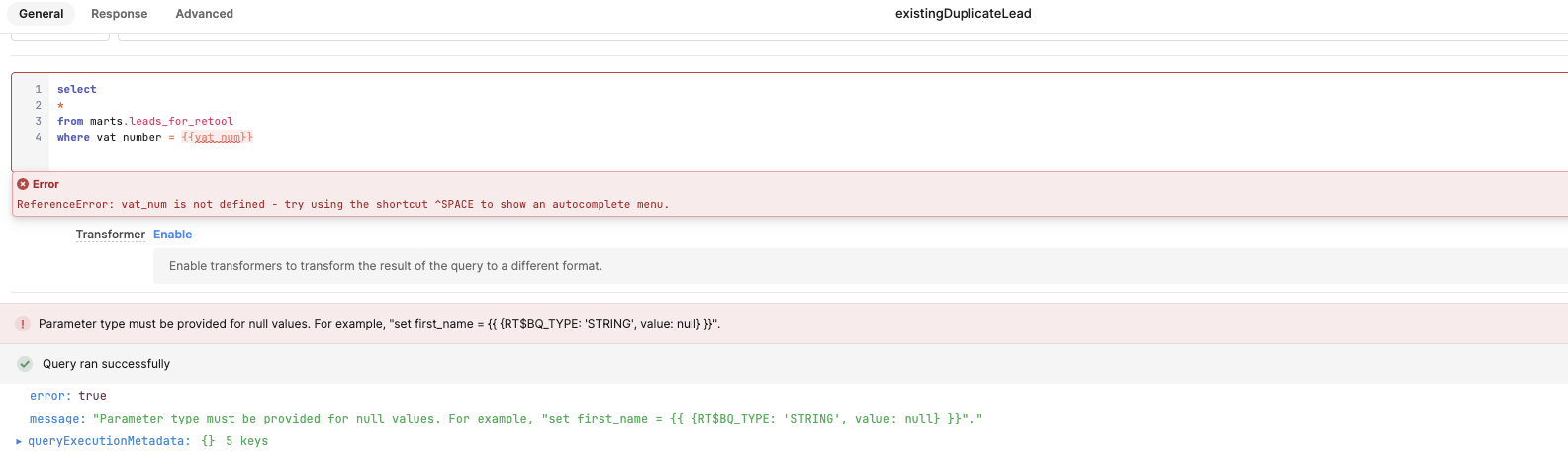Click the dotted-underlined Transformer label

(x=111, y=235)
